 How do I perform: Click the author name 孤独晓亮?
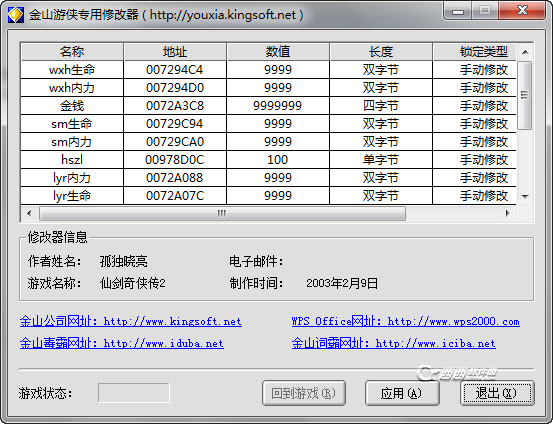point(124,261)
